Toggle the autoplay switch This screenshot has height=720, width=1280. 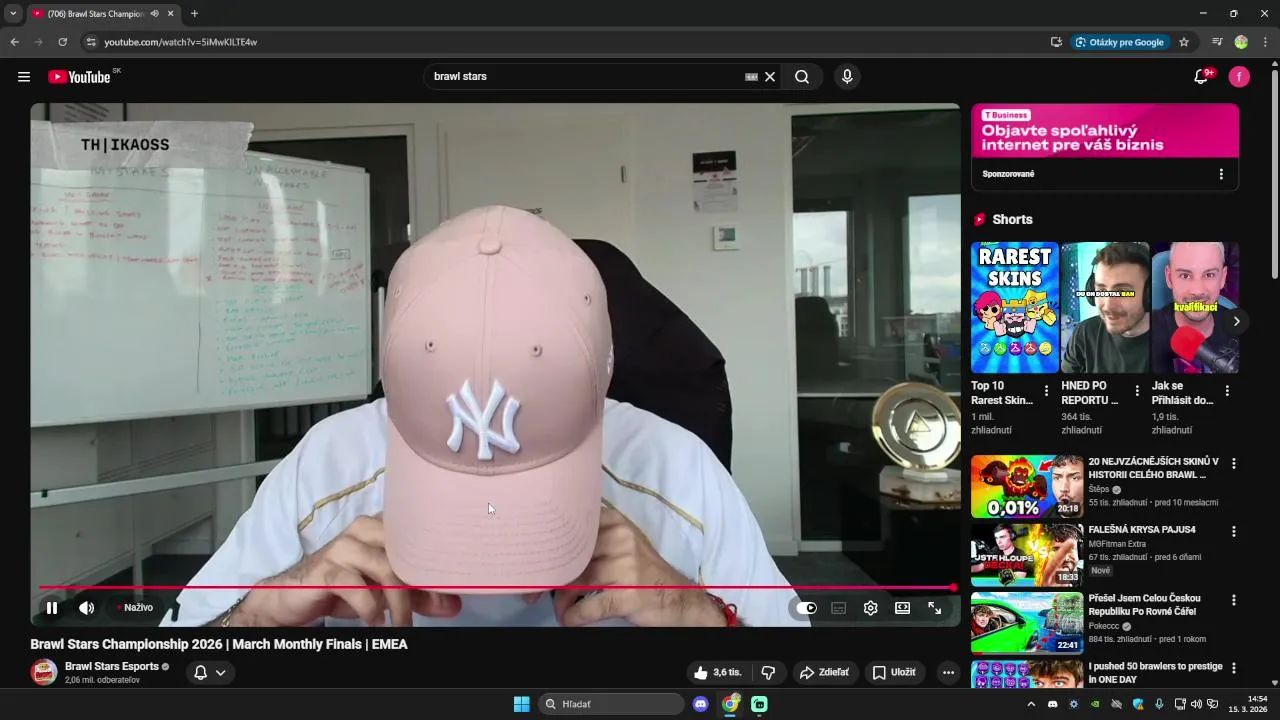point(808,608)
